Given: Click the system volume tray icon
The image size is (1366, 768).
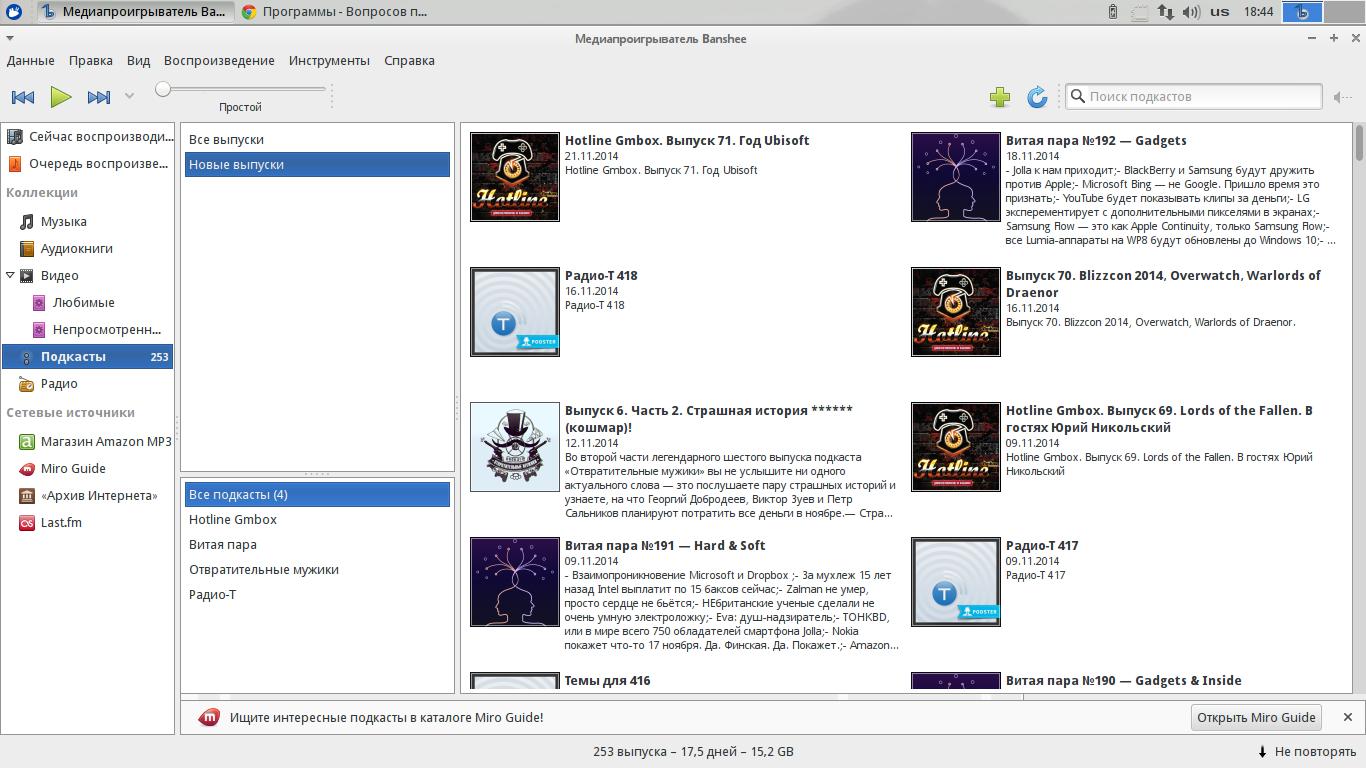Looking at the screenshot, I should click(1191, 12).
